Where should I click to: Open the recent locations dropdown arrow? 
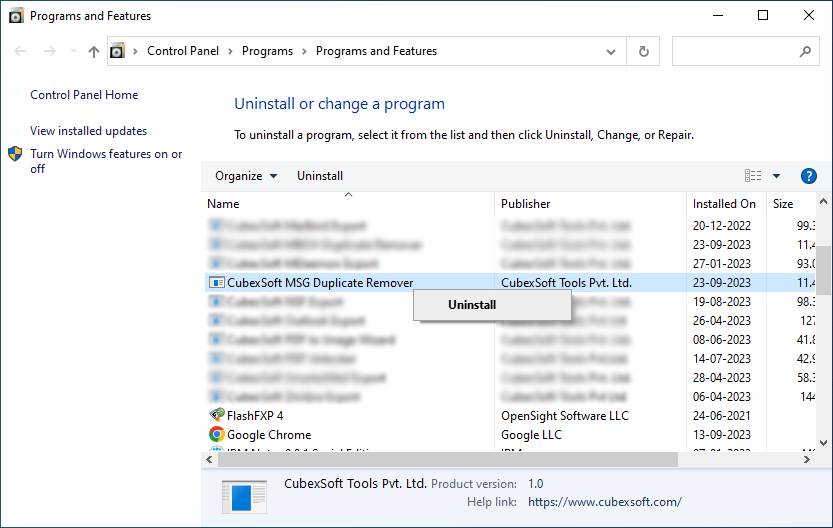coord(73,51)
